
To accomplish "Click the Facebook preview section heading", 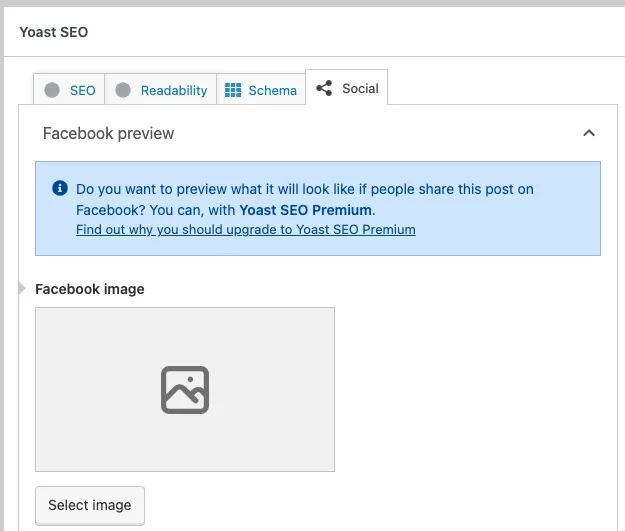I will [108, 133].
